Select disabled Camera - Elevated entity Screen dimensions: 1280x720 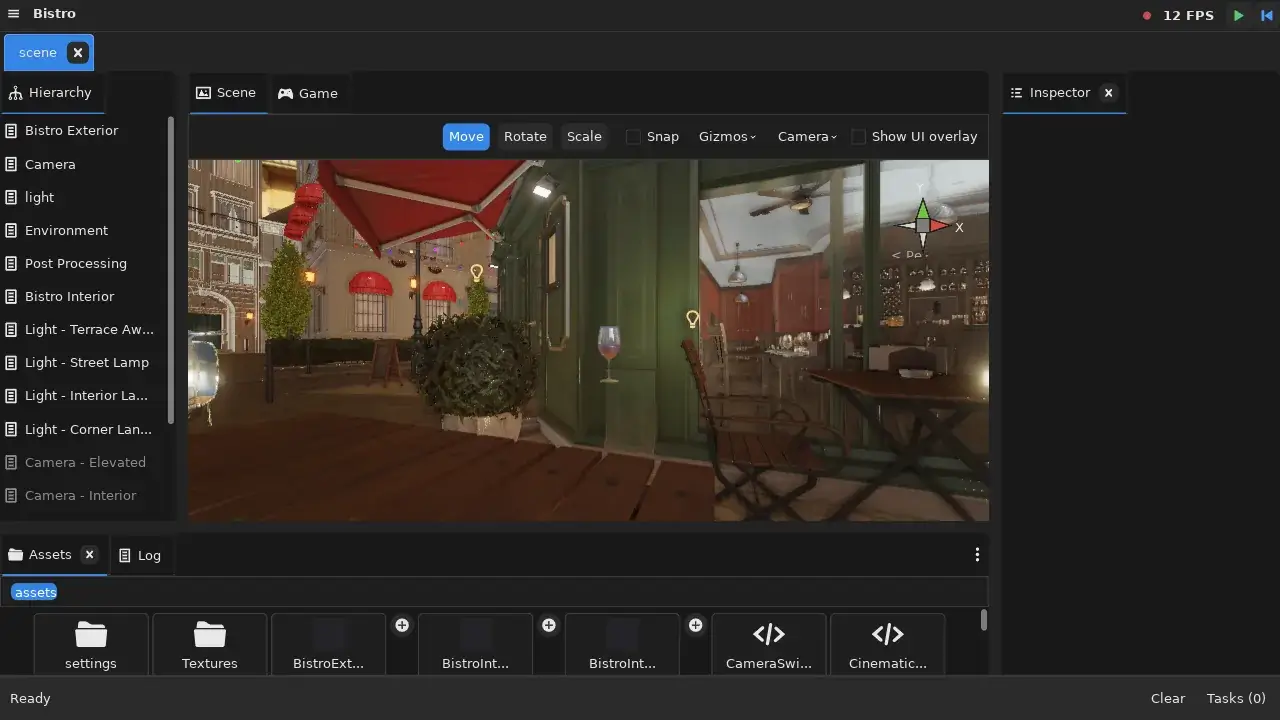(x=85, y=462)
